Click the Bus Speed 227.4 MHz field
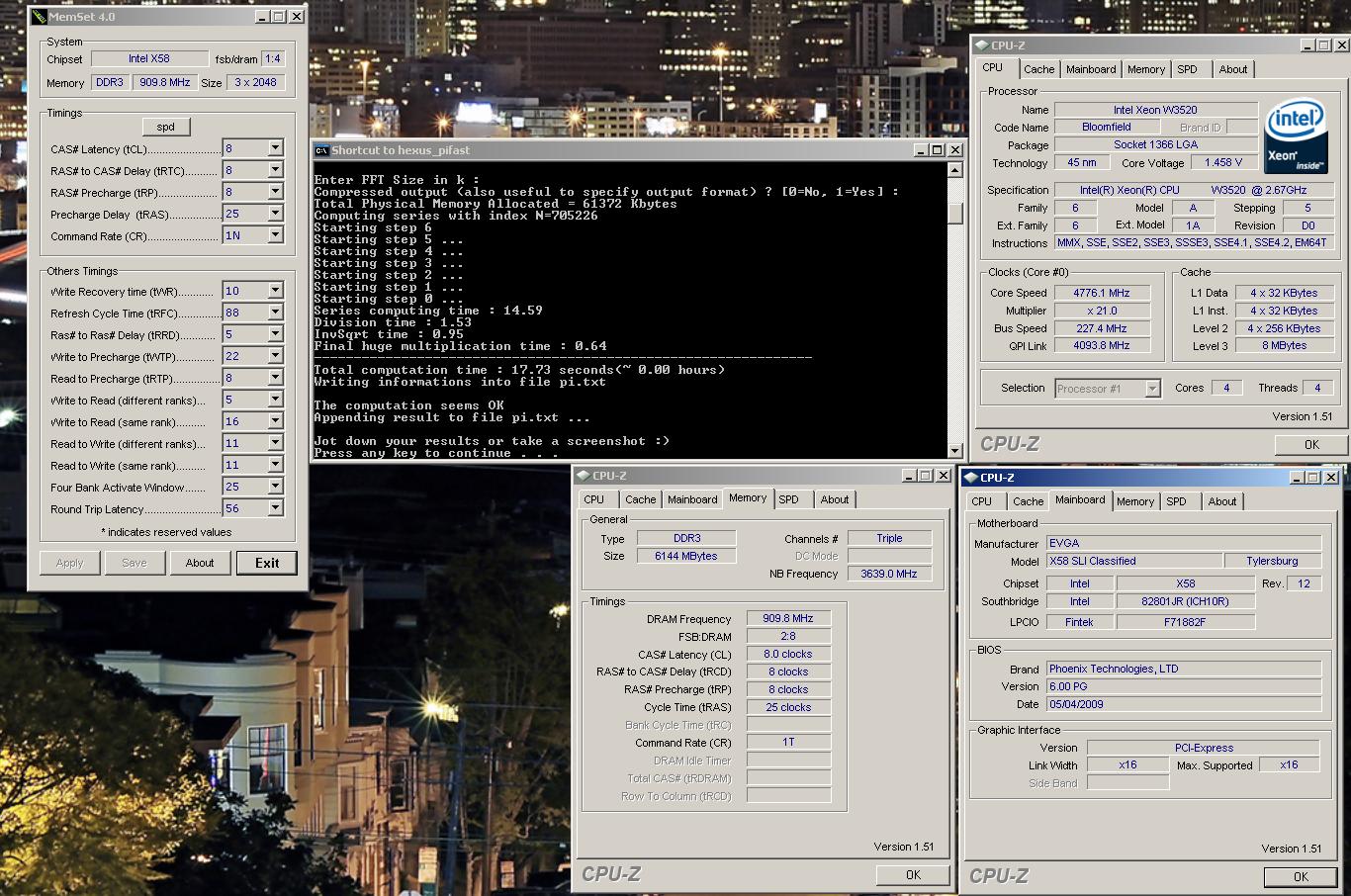1351x896 pixels. point(1102,328)
